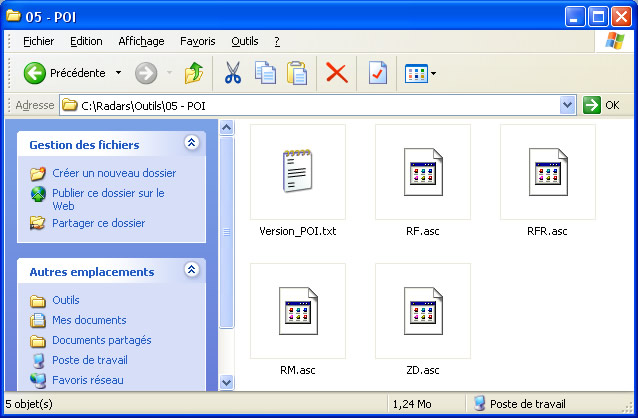Viewport: 638px width, 418px height.
Task: Click Partager ce dossier link
Action: click(x=98, y=223)
